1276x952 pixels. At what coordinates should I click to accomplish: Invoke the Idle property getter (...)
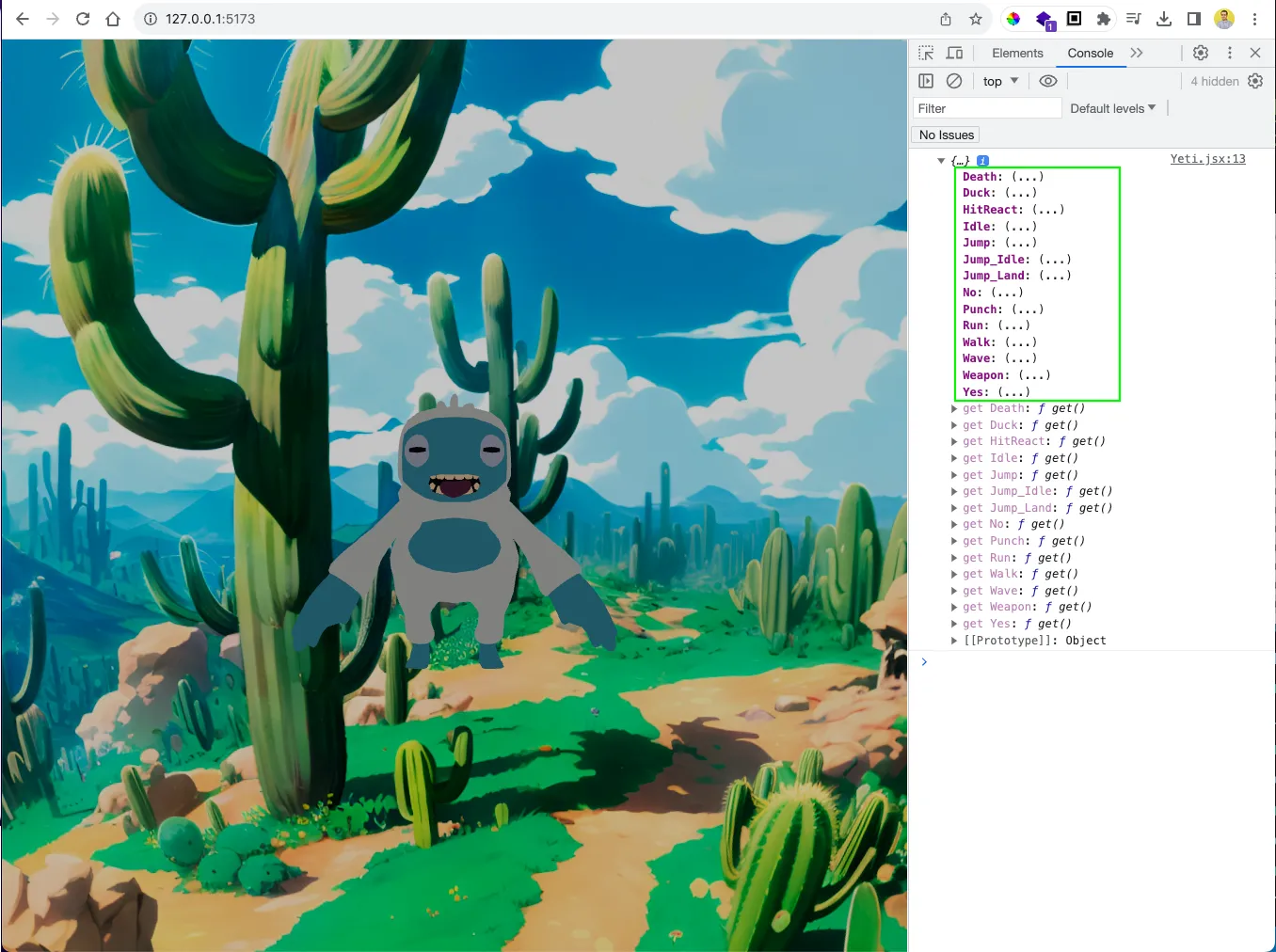(1020, 227)
